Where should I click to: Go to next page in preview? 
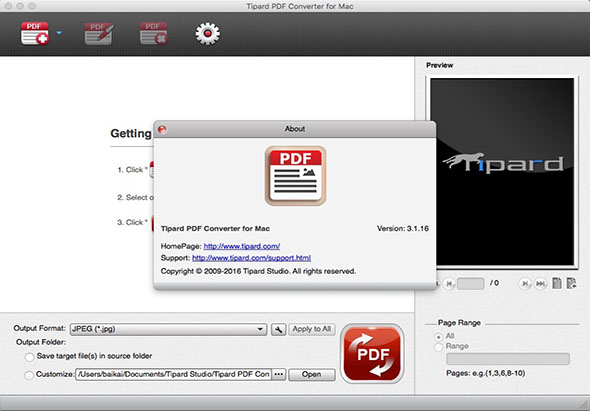(525, 283)
